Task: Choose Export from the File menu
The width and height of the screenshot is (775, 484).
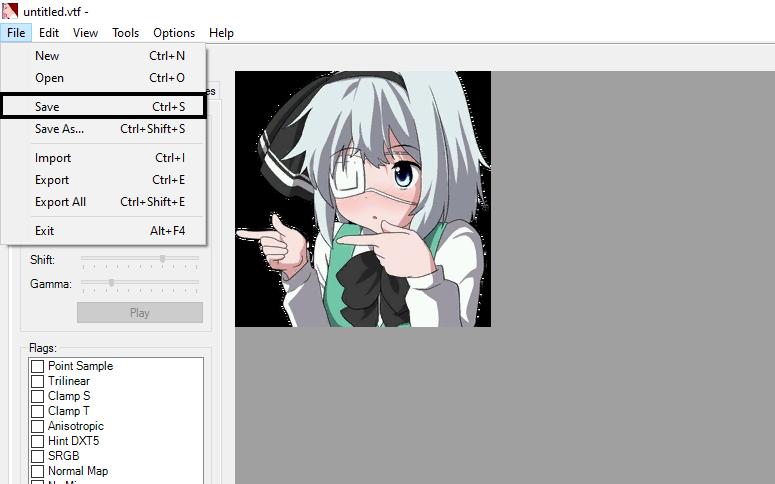Action: (103, 180)
